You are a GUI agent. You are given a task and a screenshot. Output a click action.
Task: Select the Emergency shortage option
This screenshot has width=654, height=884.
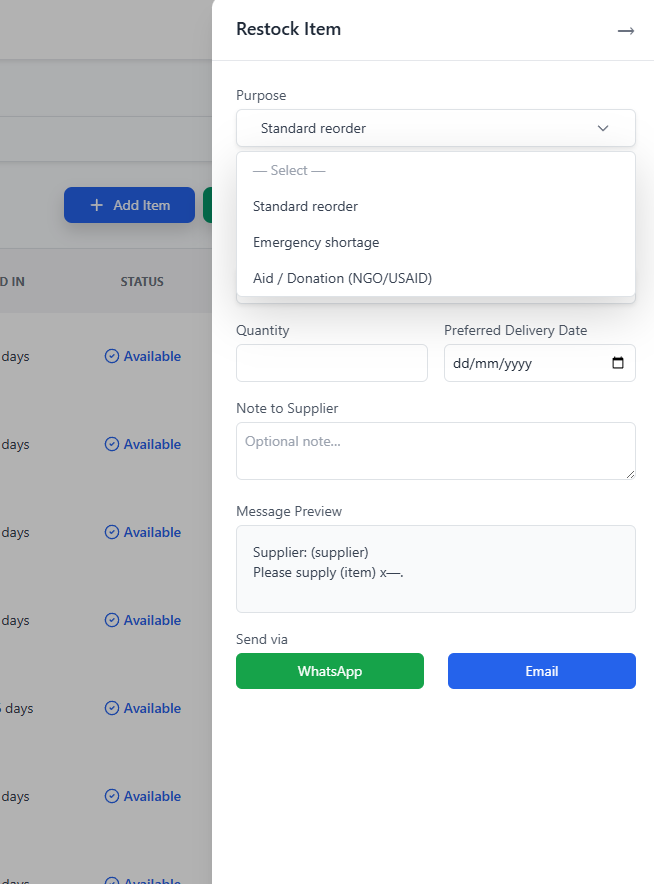[x=316, y=242]
